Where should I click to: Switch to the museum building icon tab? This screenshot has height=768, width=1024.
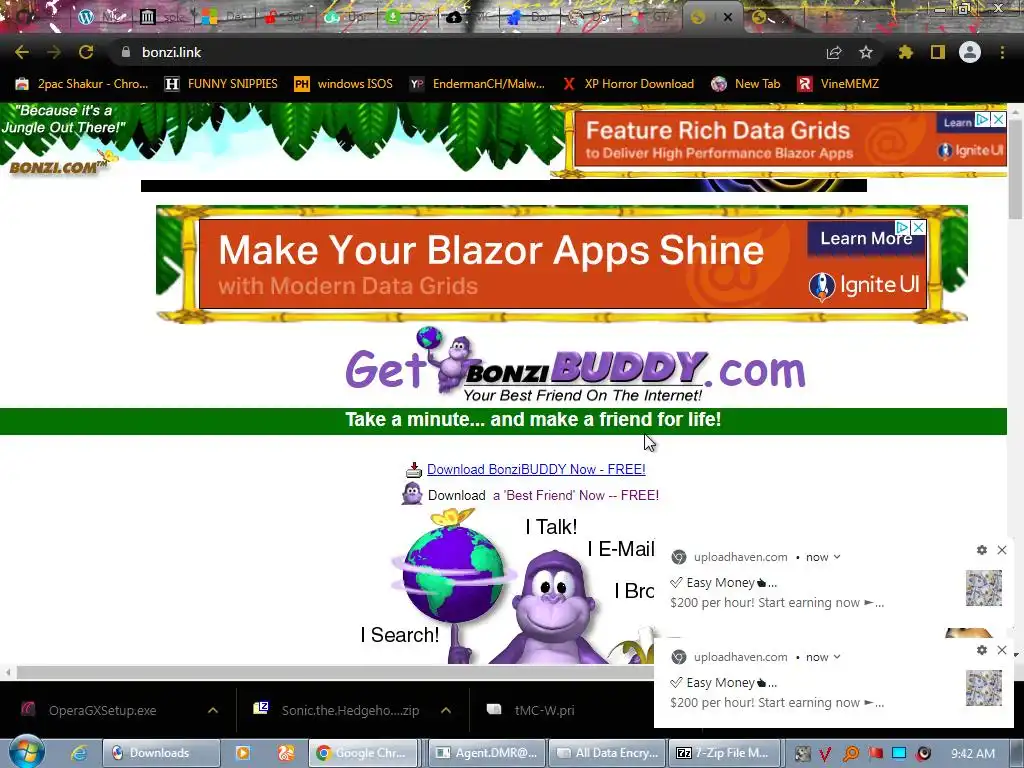[161, 17]
